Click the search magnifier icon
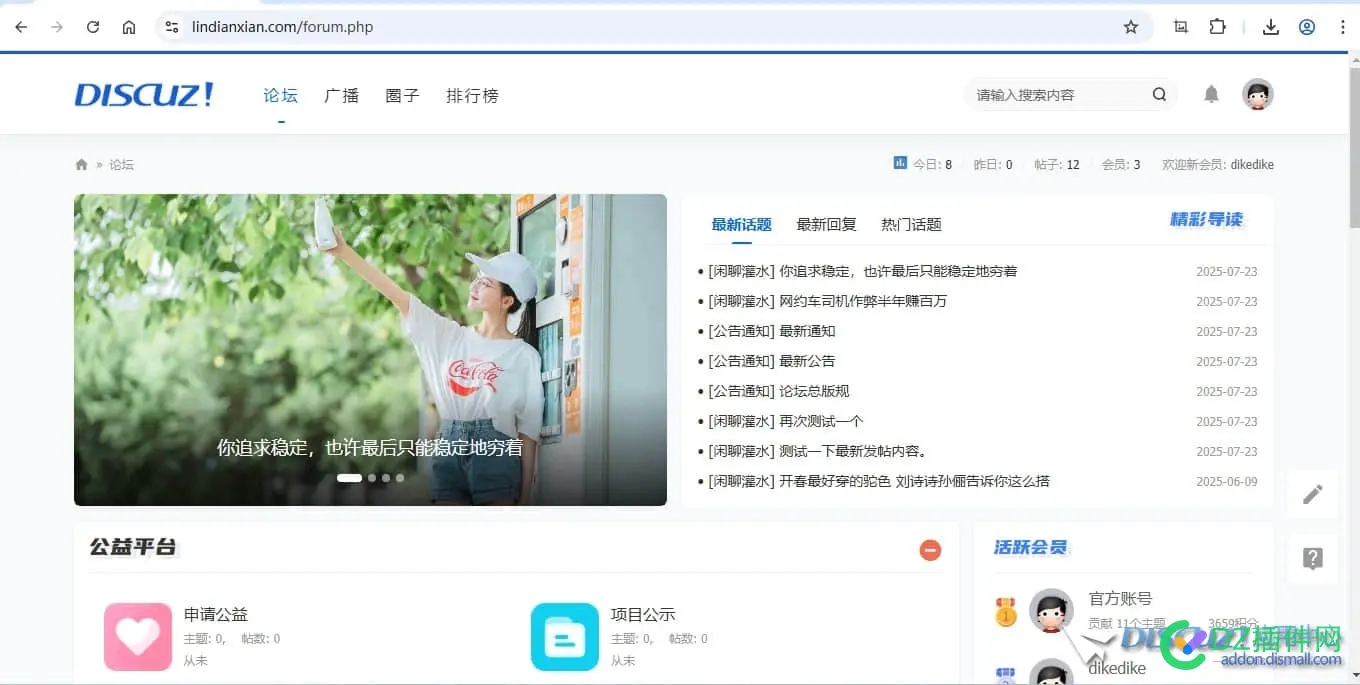1360x685 pixels. 1159,94
